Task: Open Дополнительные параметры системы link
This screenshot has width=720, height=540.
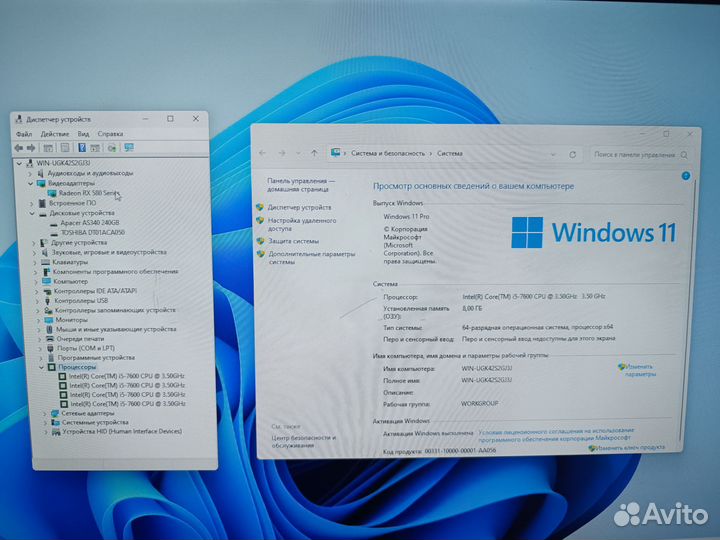Action: pyautogui.click(x=312, y=258)
